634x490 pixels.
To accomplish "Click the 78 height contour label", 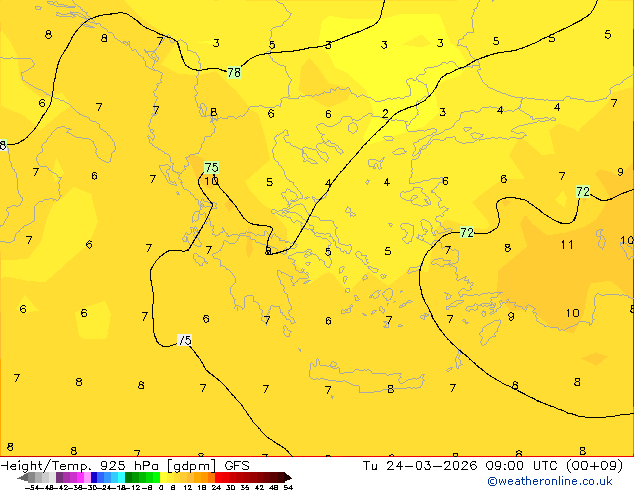I will pyautogui.click(x=234, y=72).
